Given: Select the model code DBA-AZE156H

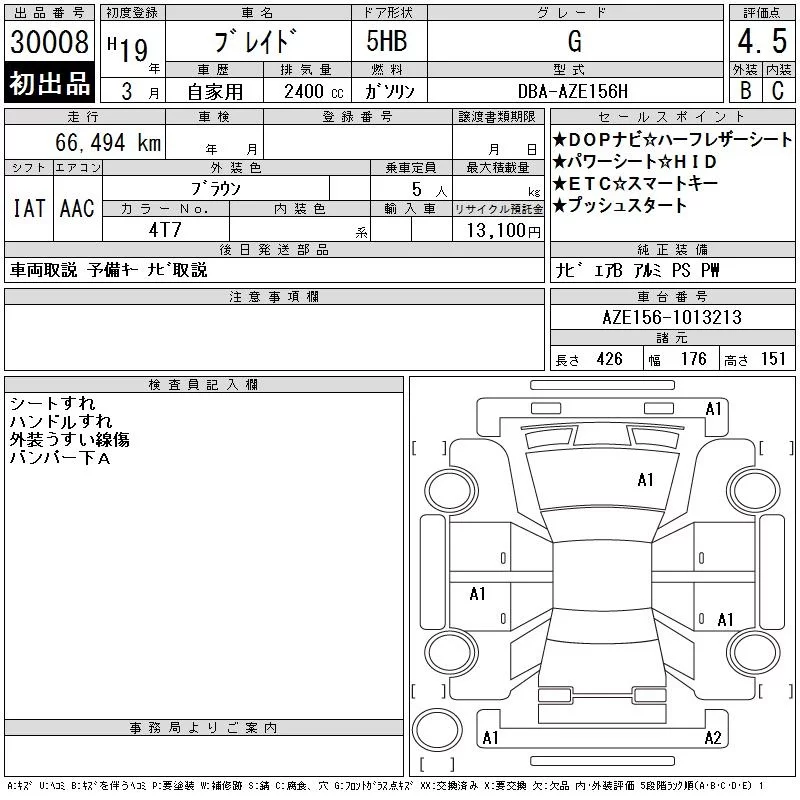Looking at the screenshot, I should [x=572, y=91].
